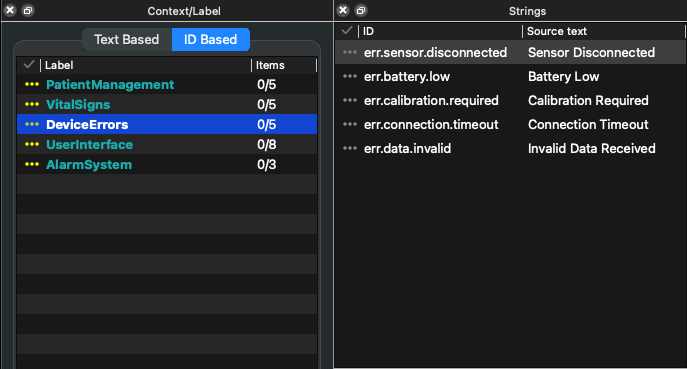
Task: Close the Strings panel
Action: coord(343,10)
